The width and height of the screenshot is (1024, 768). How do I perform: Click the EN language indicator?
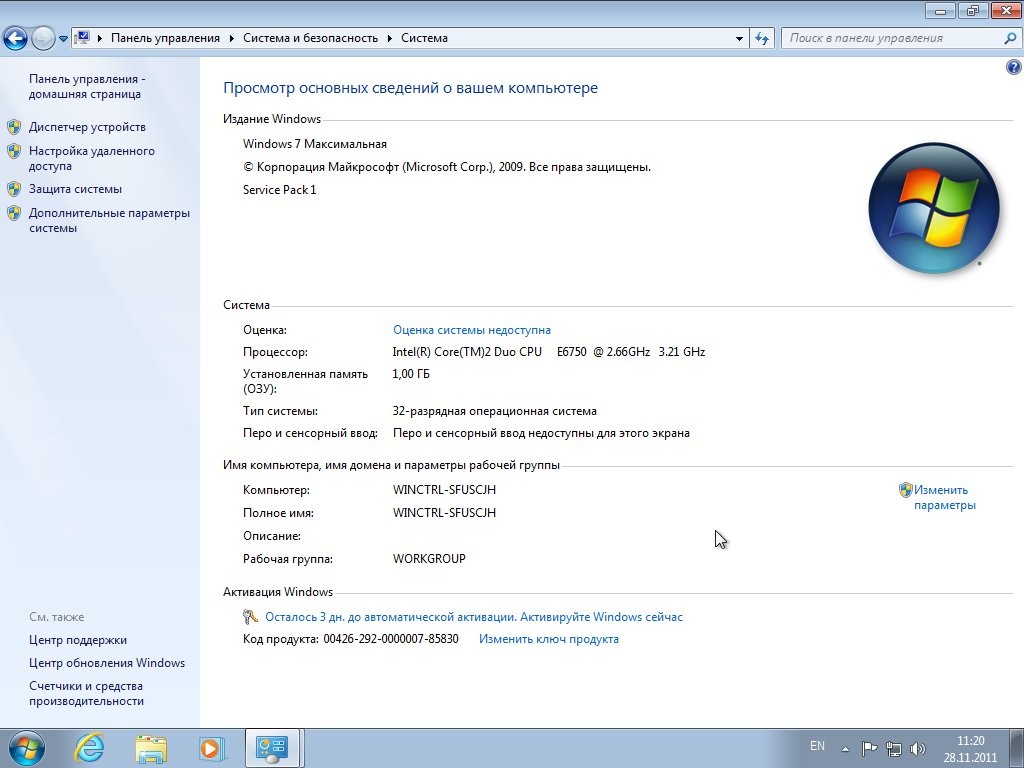tap(817, 745)
